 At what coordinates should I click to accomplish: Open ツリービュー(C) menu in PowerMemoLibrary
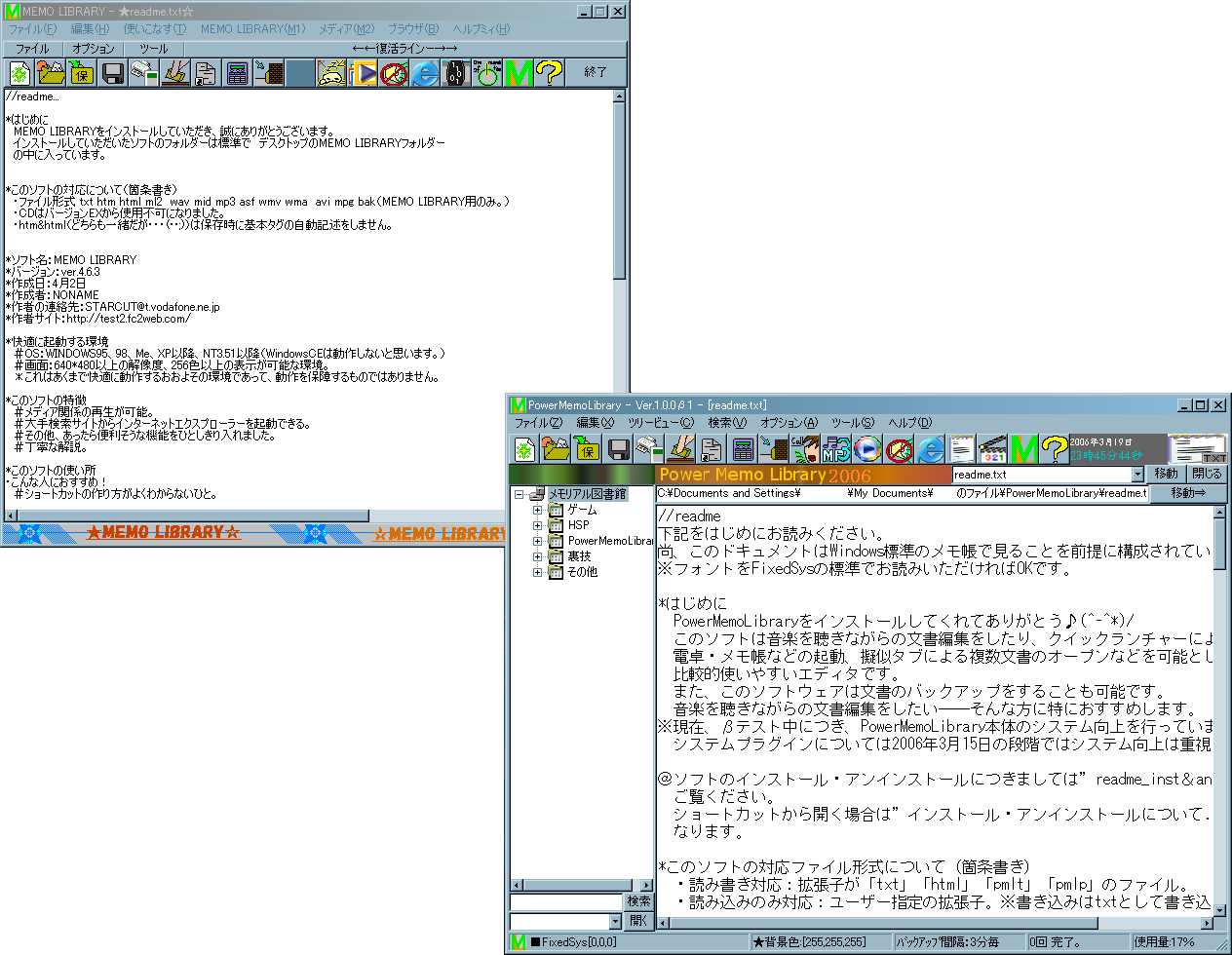pyautogui.click(x=661, y=423)
